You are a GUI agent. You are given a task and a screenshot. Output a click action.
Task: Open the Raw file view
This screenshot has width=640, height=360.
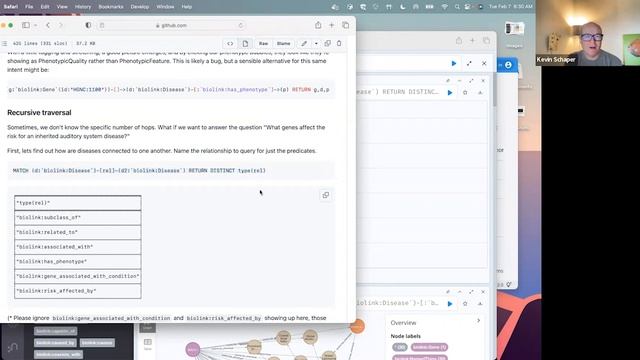(263, 43)
